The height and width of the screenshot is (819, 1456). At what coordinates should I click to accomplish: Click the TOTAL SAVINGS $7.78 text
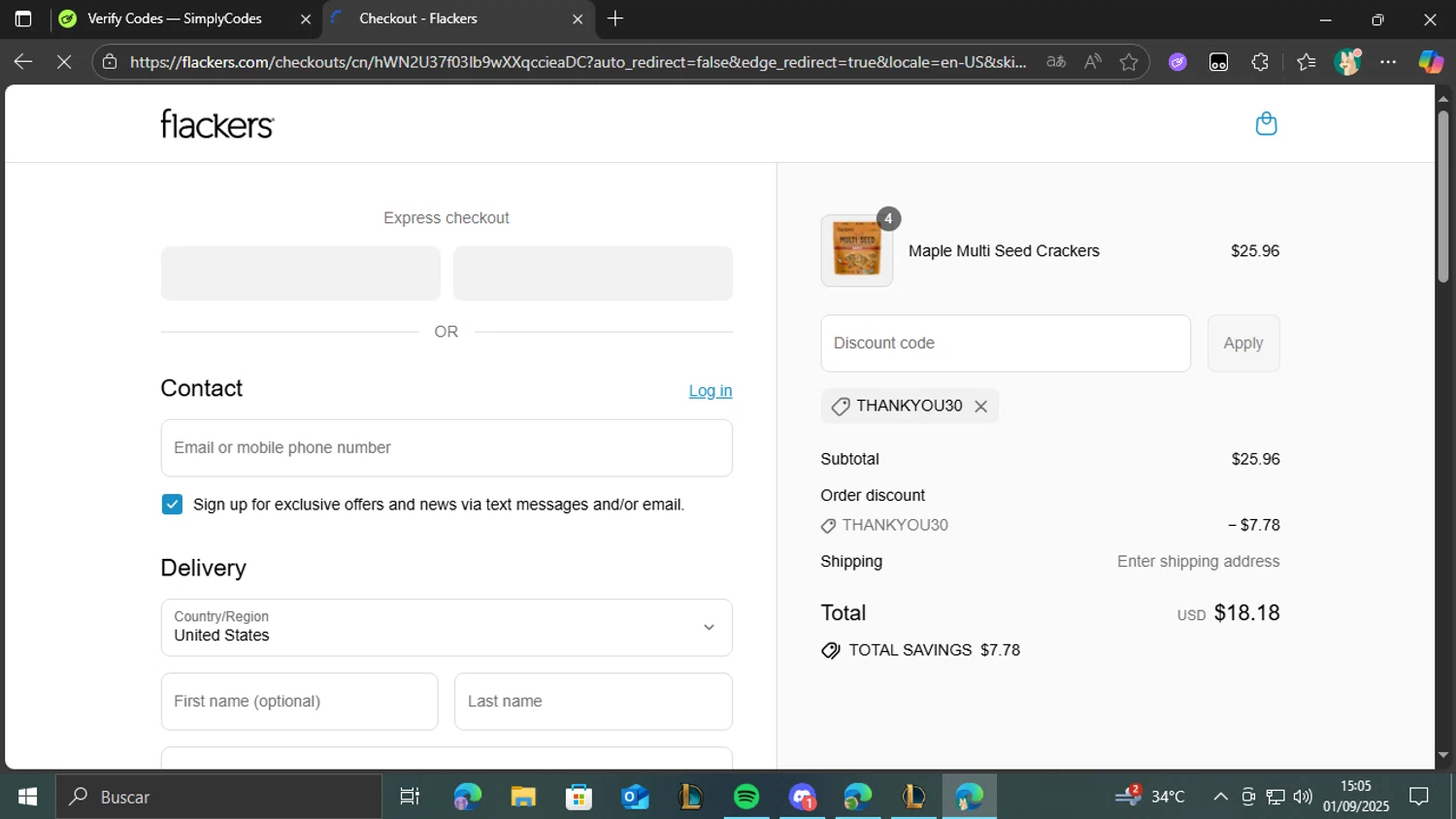(934, 650)
